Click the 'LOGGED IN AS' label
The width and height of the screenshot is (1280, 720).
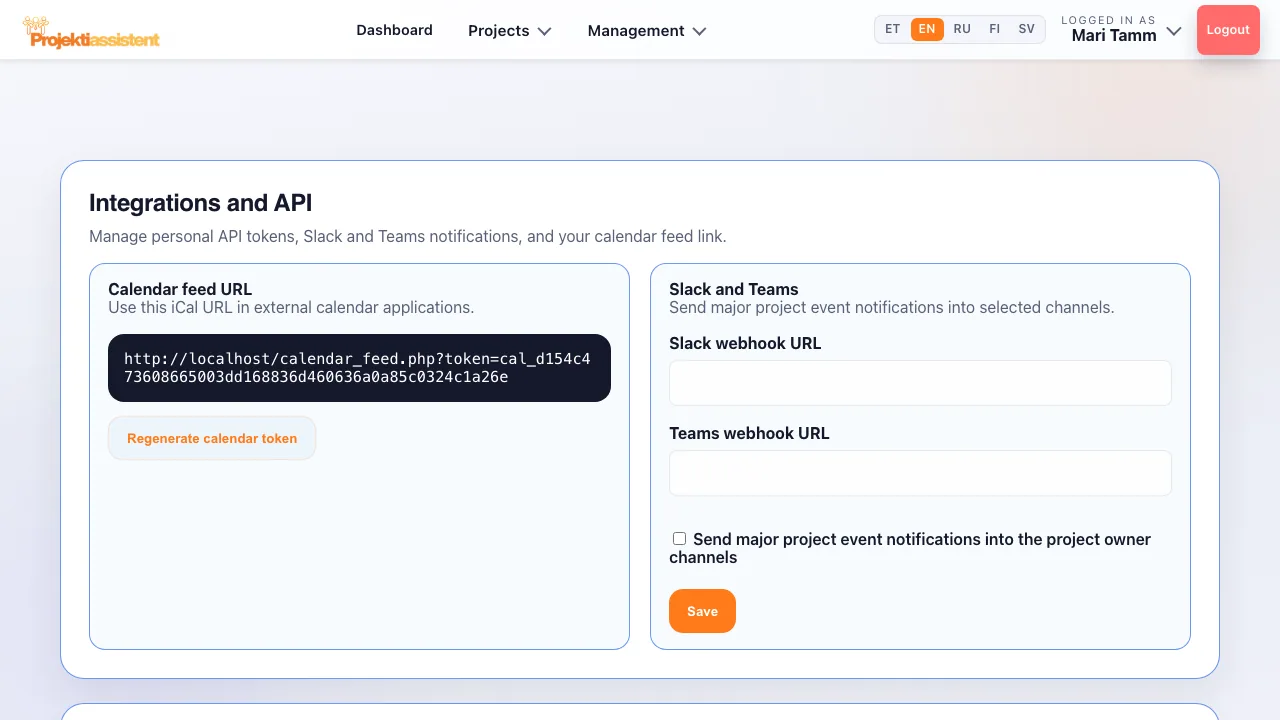coord(1108,20)
